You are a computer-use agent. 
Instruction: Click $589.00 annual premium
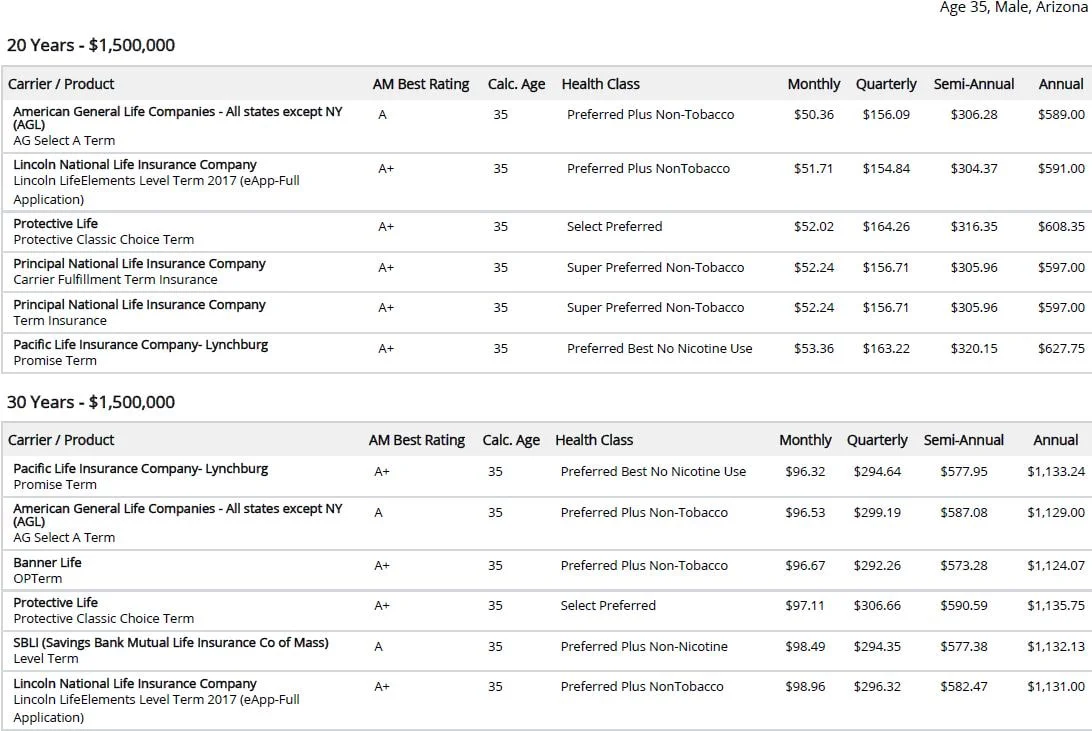click(x=1061, y=114)
